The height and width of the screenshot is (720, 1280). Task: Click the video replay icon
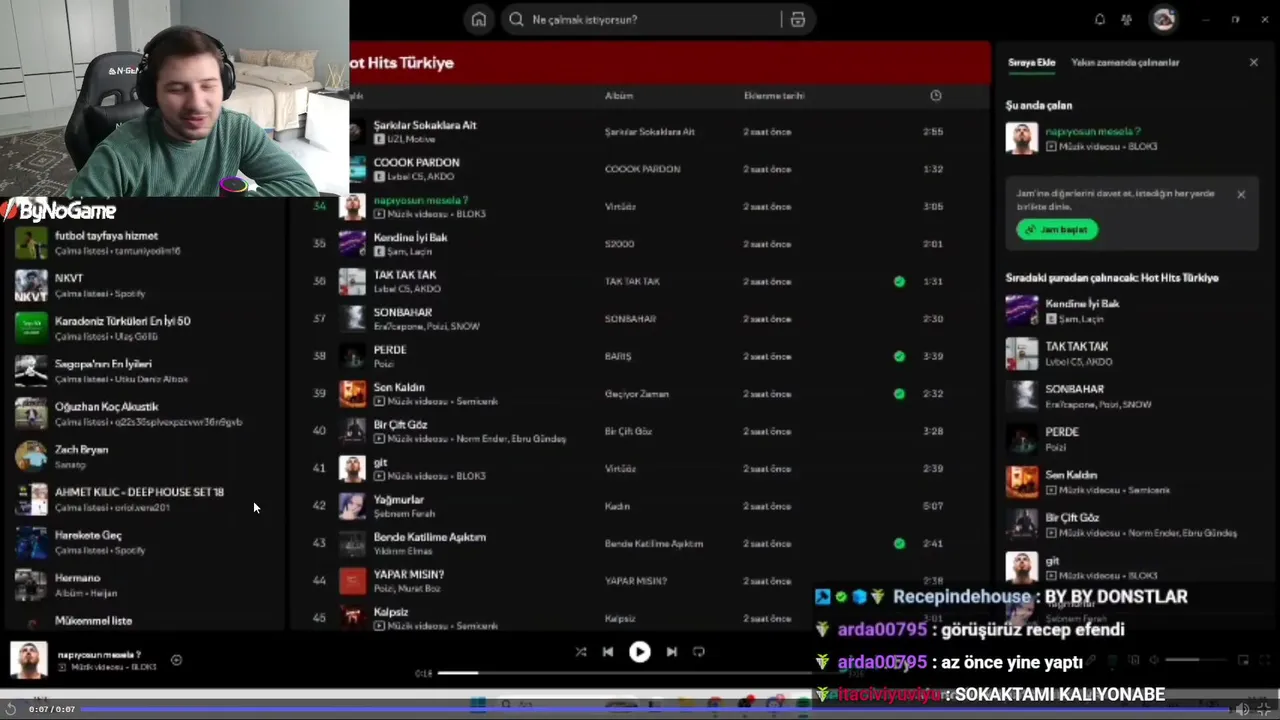pos(10,709)
